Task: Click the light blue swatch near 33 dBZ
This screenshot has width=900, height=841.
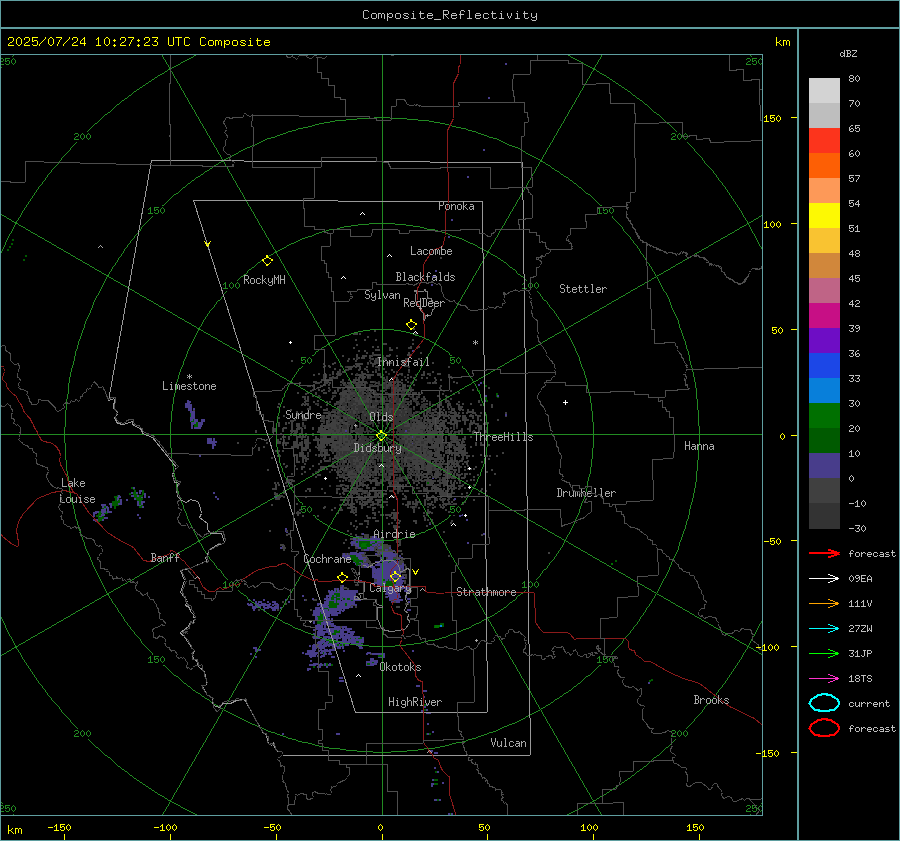Action: coord(824,390)
